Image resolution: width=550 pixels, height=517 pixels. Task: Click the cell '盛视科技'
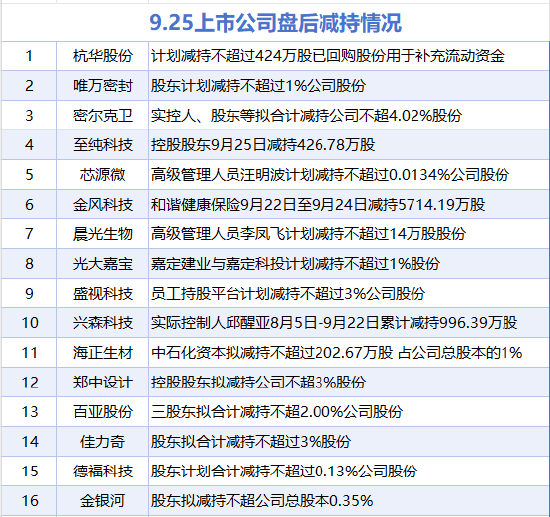tap(102, 294)
